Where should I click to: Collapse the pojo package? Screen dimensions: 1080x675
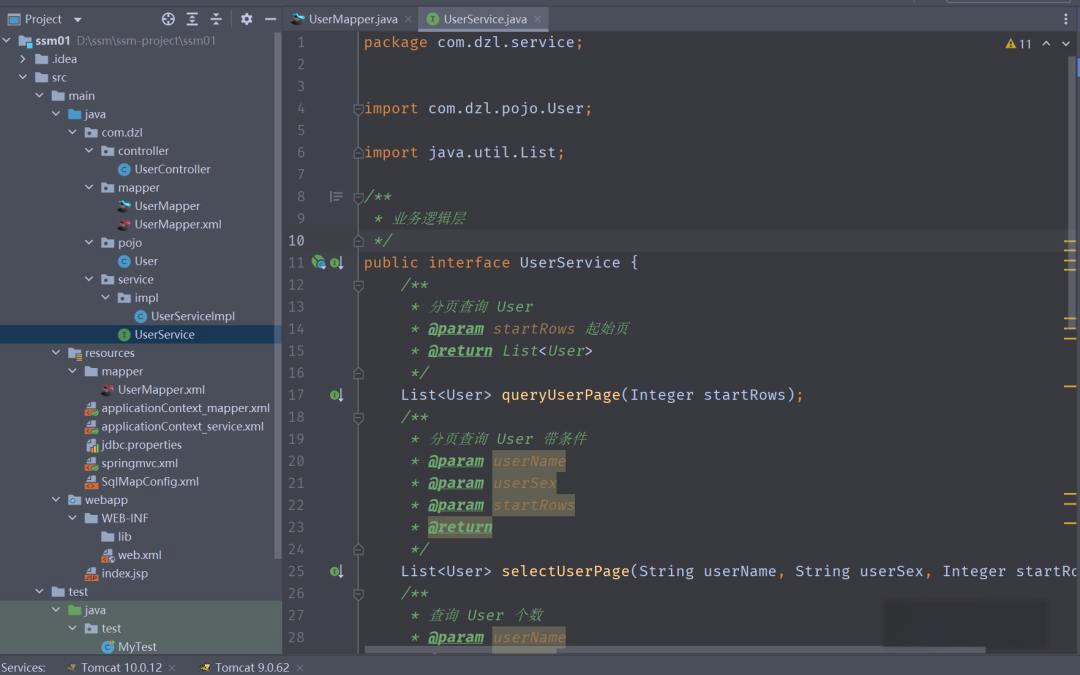[x=89, y=242]
